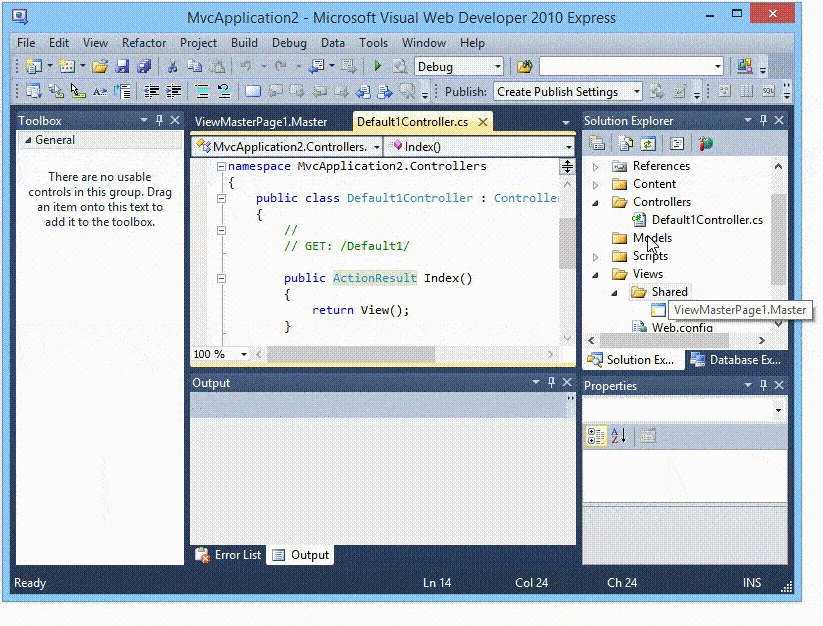Cut the selection with the scissors icon
The height and width of the screenshot is (626, 823).
pos(172,67)
